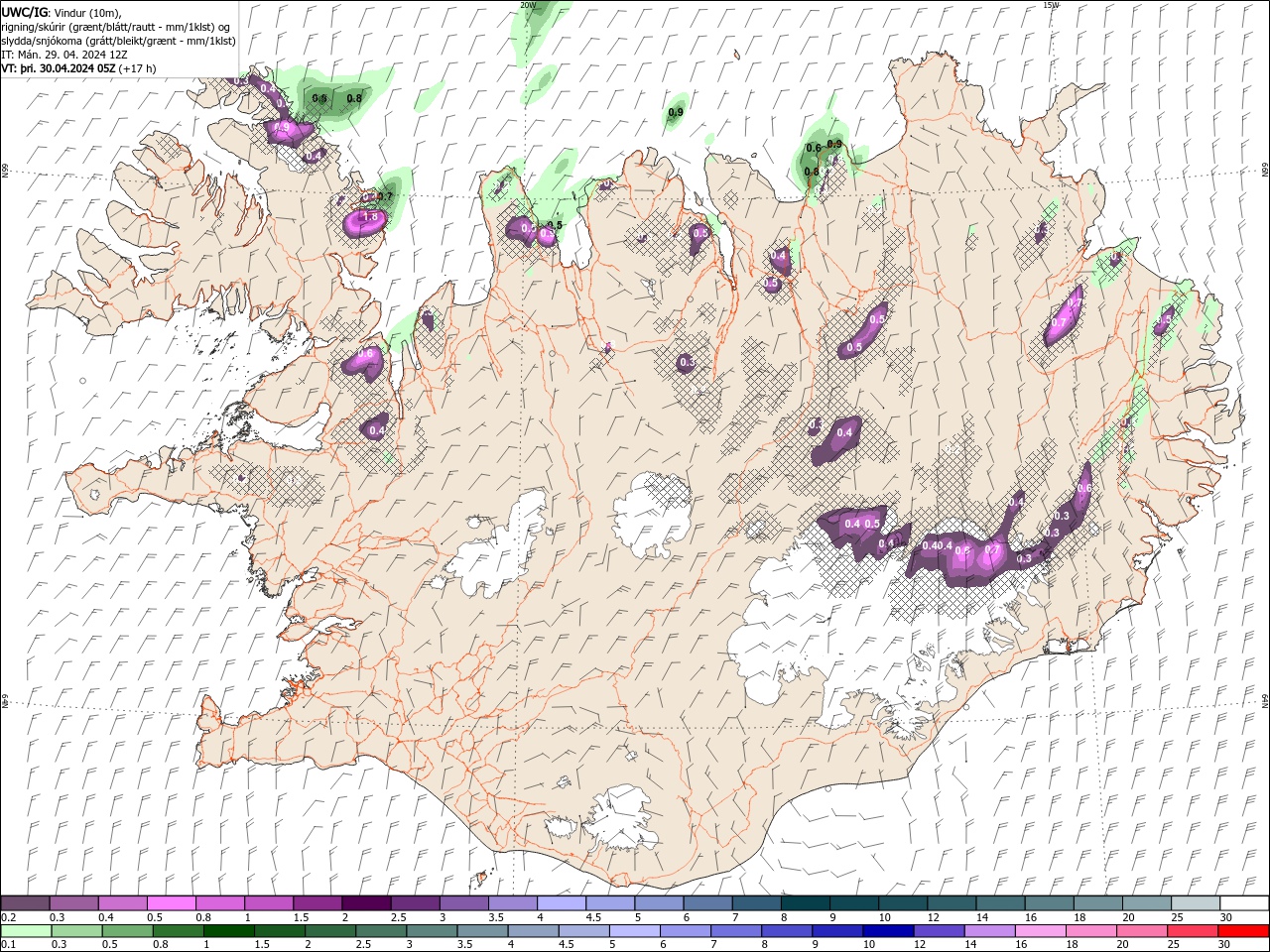Click the 15W longitude label
Viewport: 1270px width, 952px height.
tap(1052, 5)
